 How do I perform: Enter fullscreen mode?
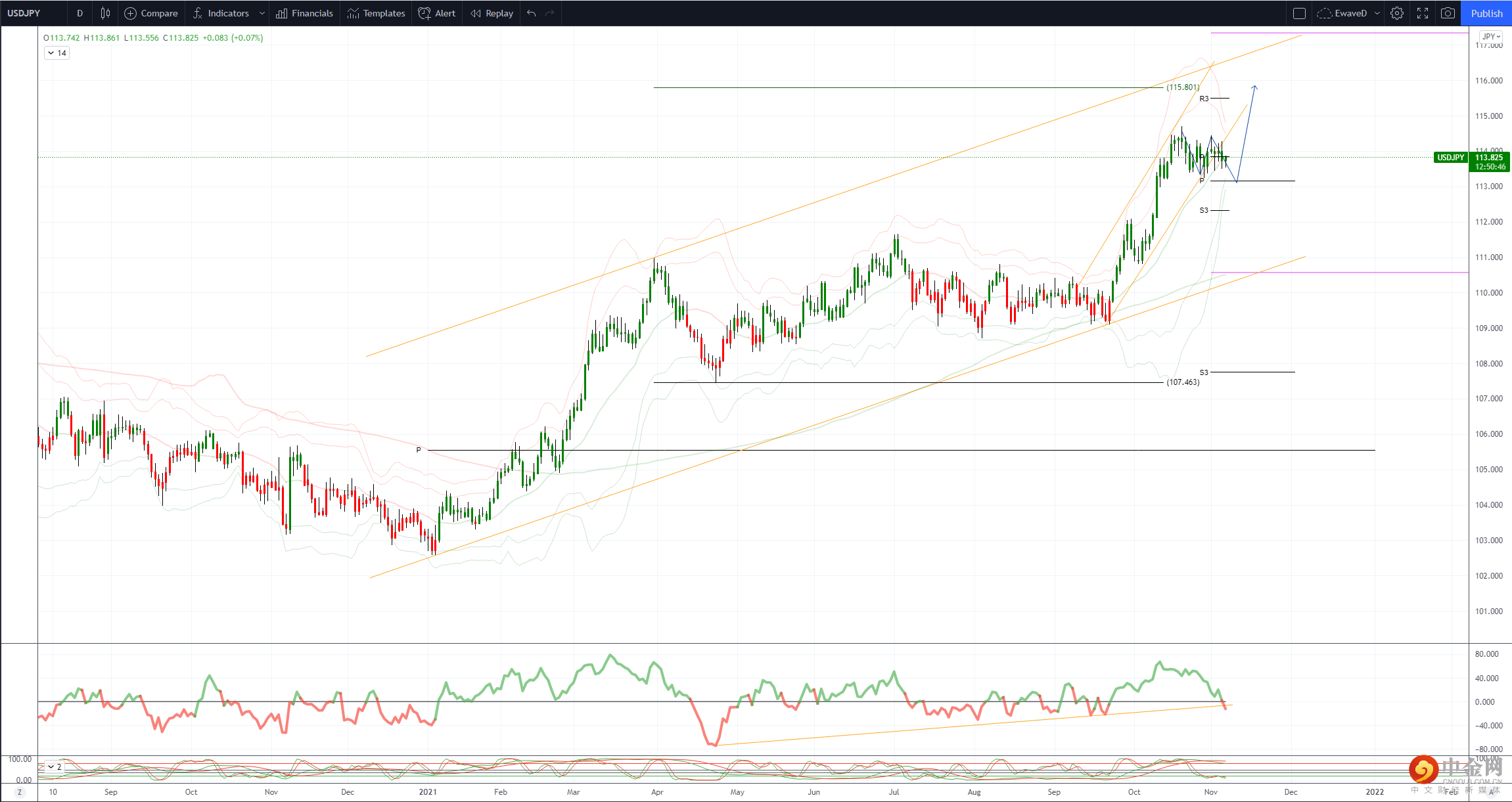pos(1423,13)
